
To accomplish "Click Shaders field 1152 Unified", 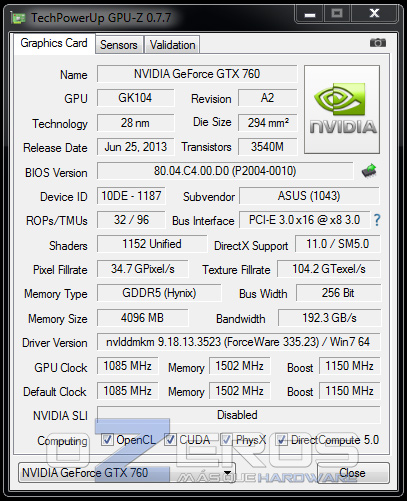I will coord(152,244).
